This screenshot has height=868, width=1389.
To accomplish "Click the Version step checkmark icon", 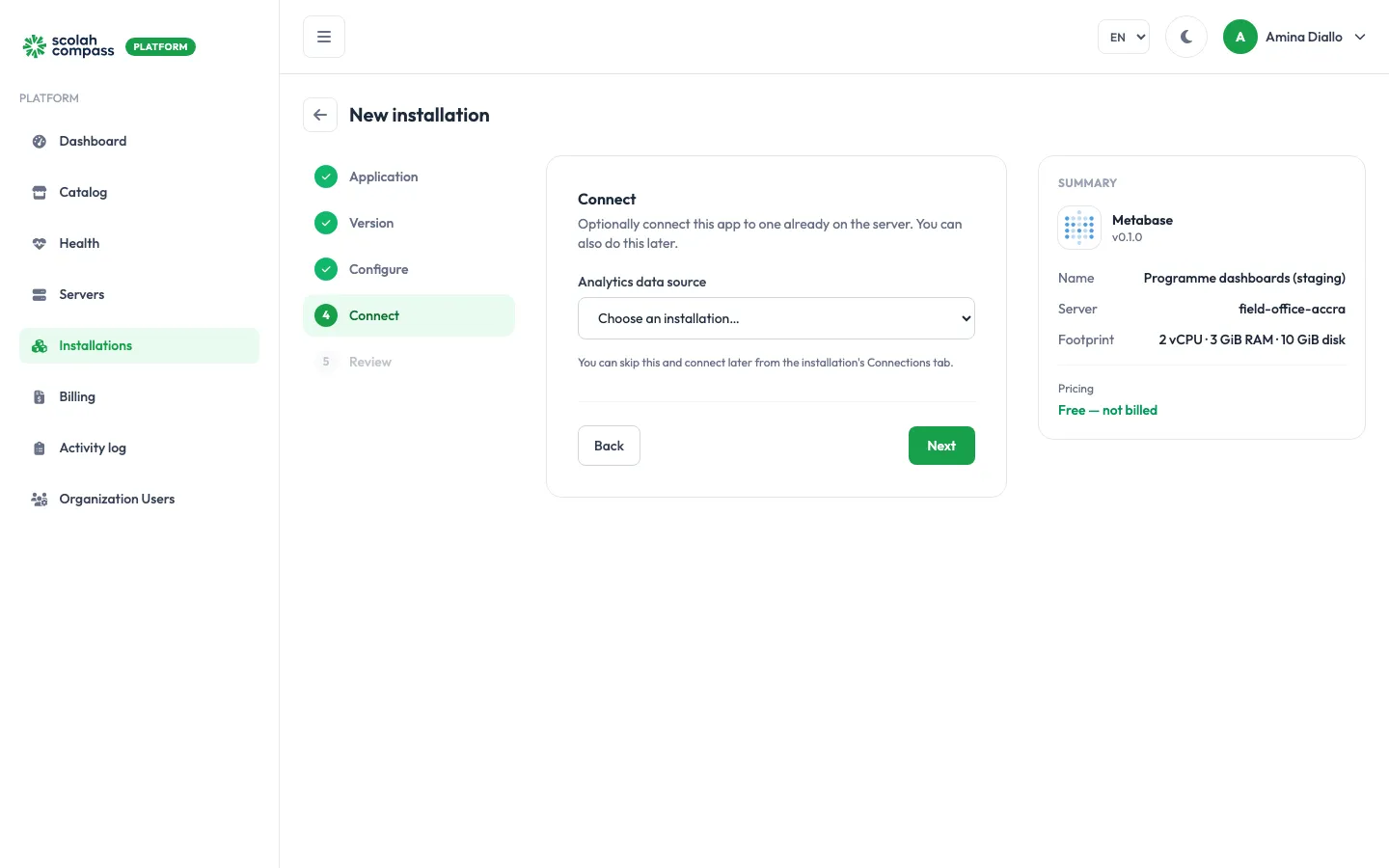I will tap(326, 223).
